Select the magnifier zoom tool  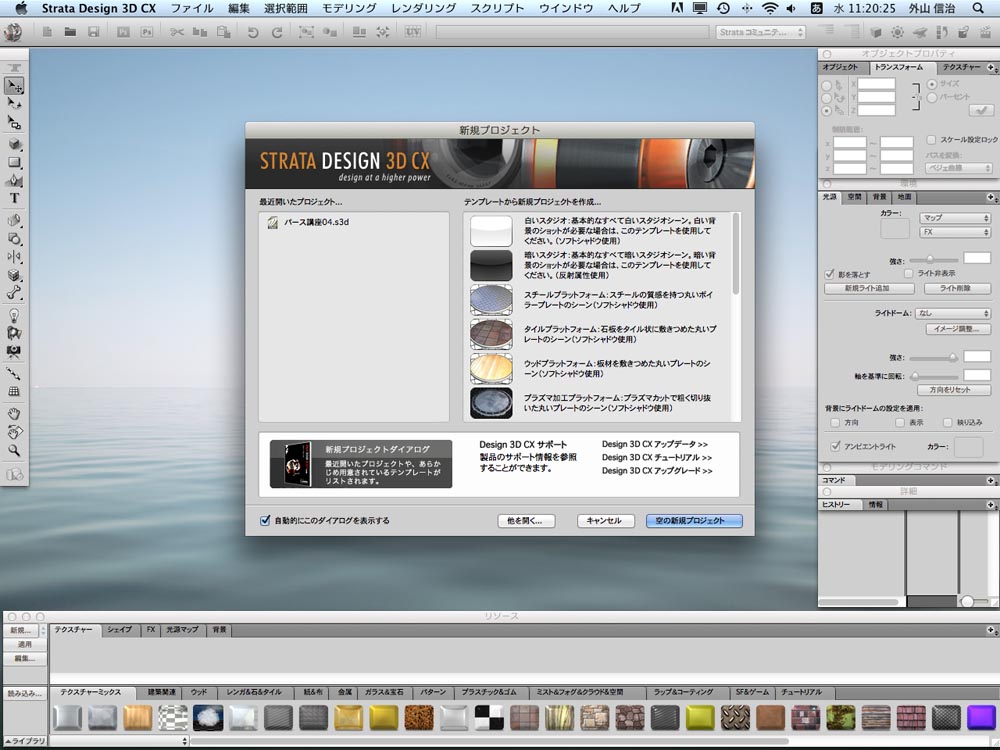(14, 450)
